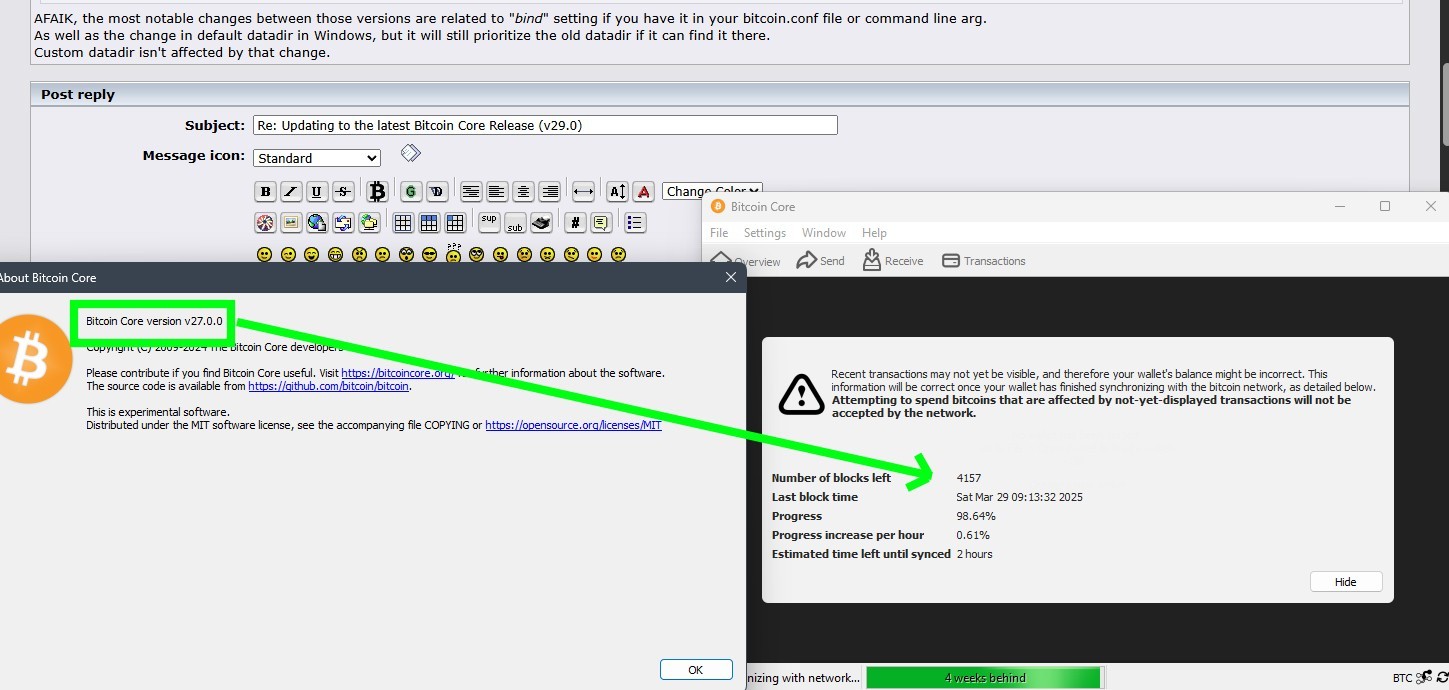Insert preformatted text alignment

pyautogui.click(x=471, y=192)
